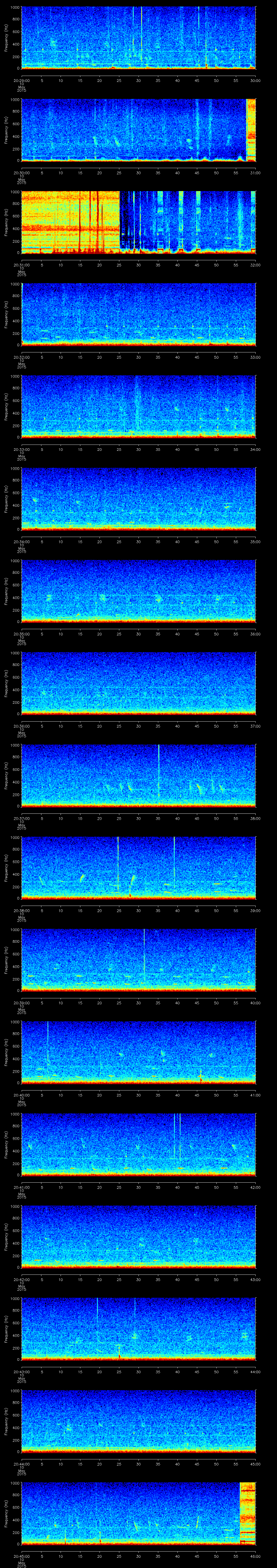Open the spectrogram panel starting at 20:33:00

click(x=139, y=407)
